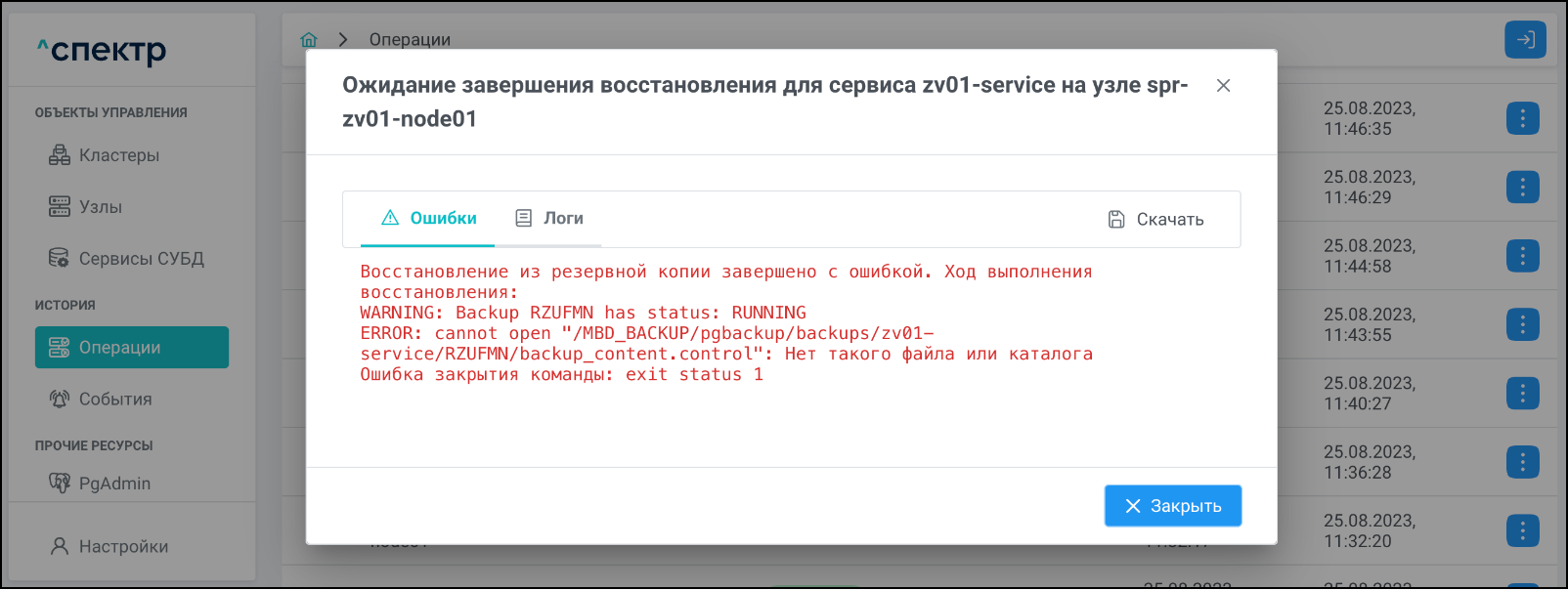
Task: Click the breadcrumb chevron separator
Action: 343,39
